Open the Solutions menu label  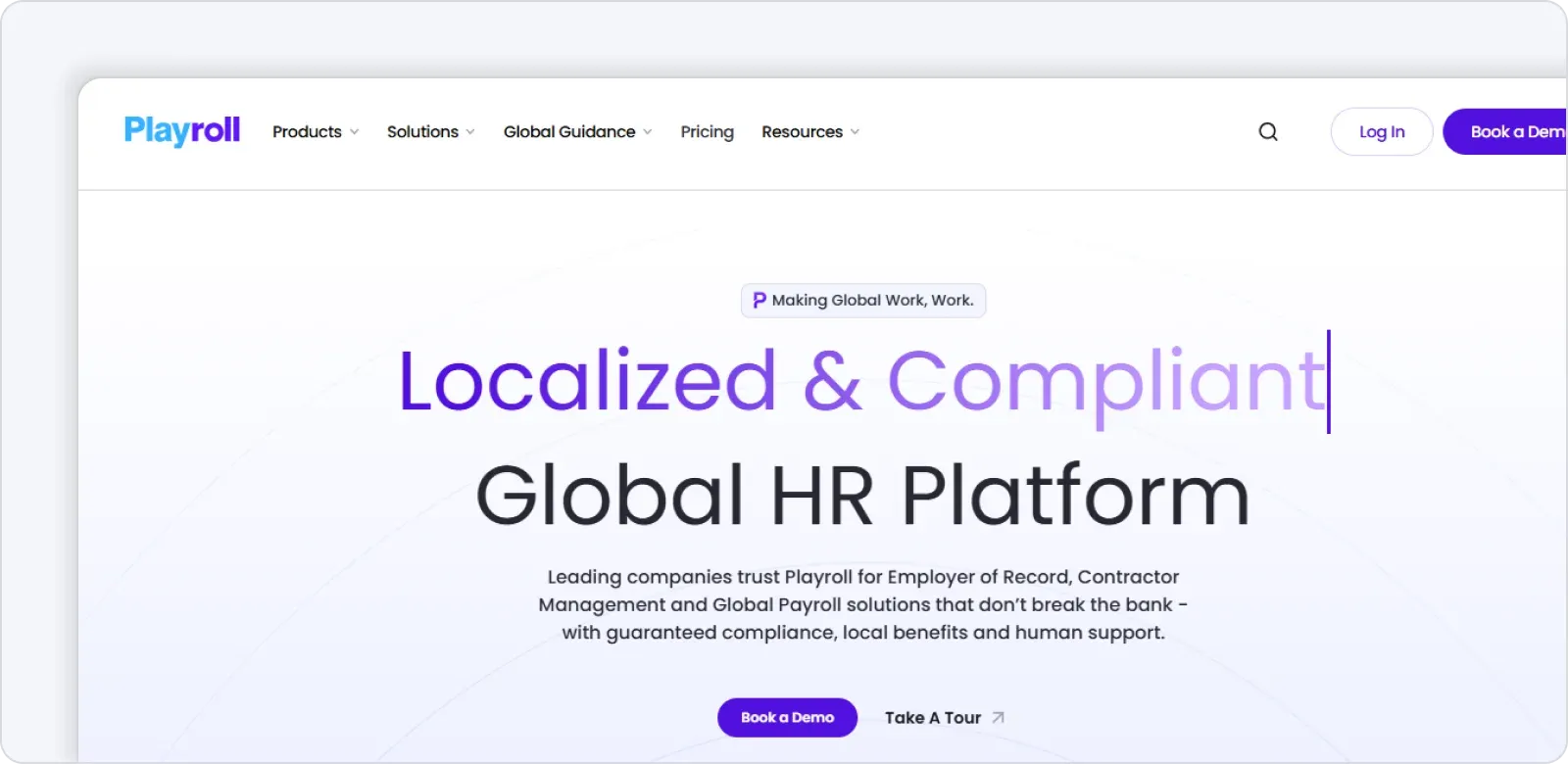422,131
